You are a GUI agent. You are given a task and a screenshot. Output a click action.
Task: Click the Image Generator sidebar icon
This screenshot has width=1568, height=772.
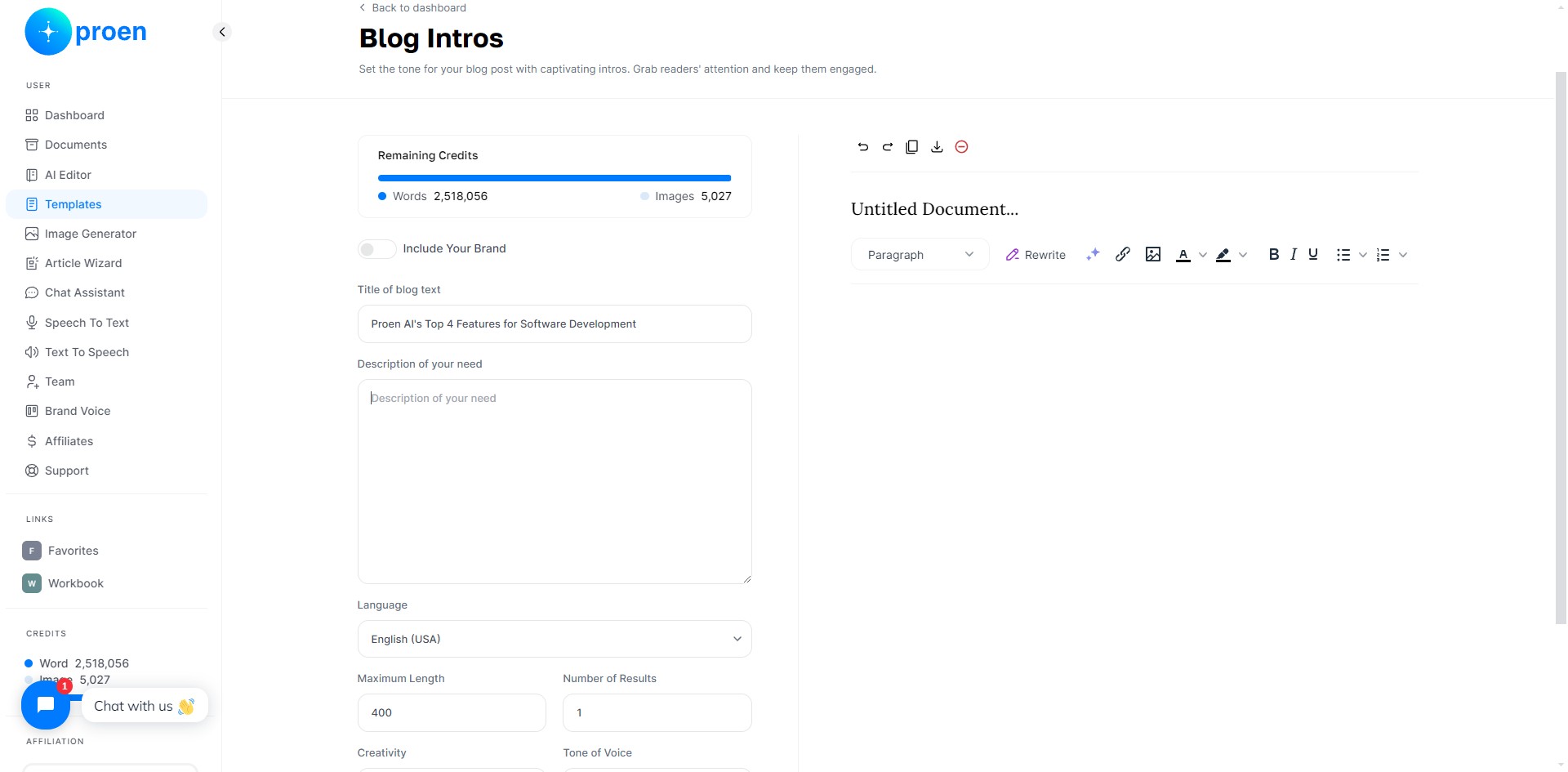tap(32, 234)
